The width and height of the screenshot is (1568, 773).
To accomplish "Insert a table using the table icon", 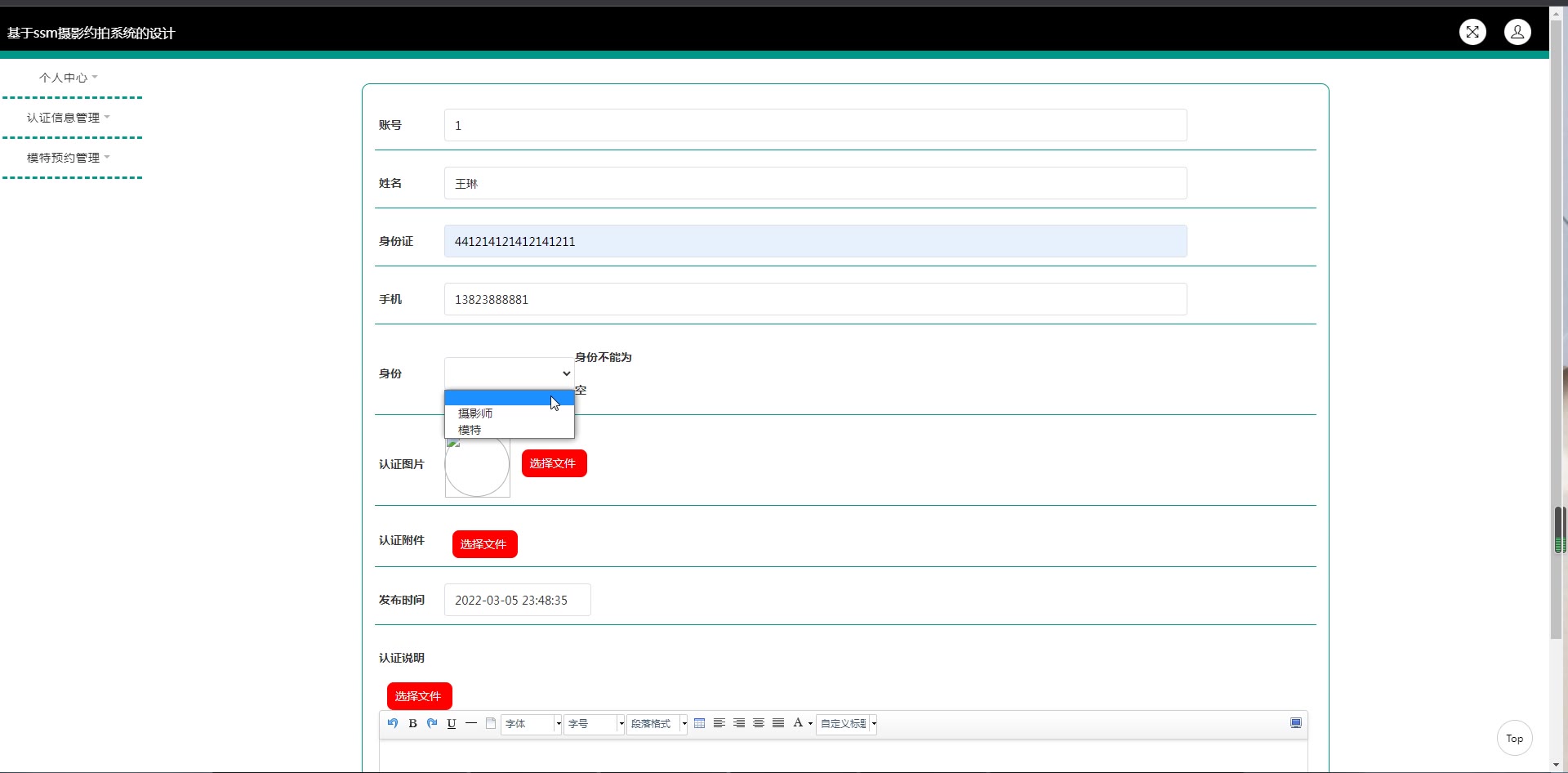I will pyautogui.click(x=700, y=723).
